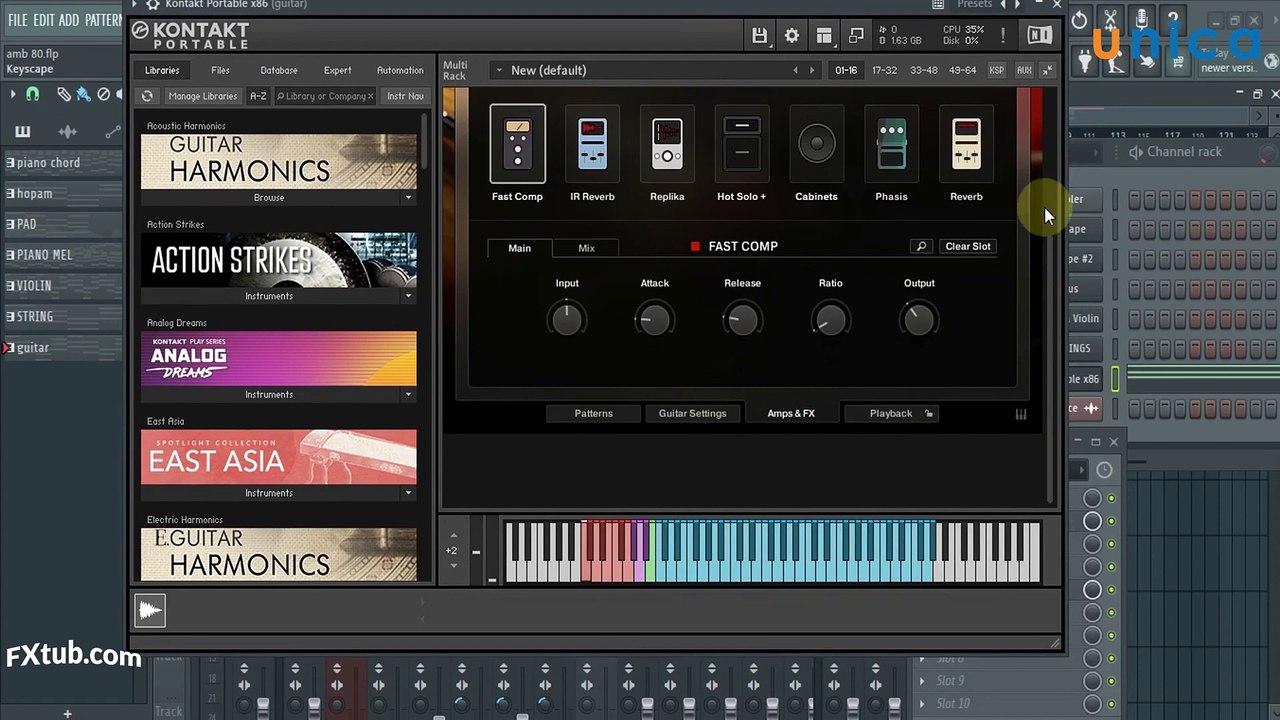This screenshot has height=720, width=1280.
Task: Toggle the Fast Comp bypass red LED
Action: [695, 246]
